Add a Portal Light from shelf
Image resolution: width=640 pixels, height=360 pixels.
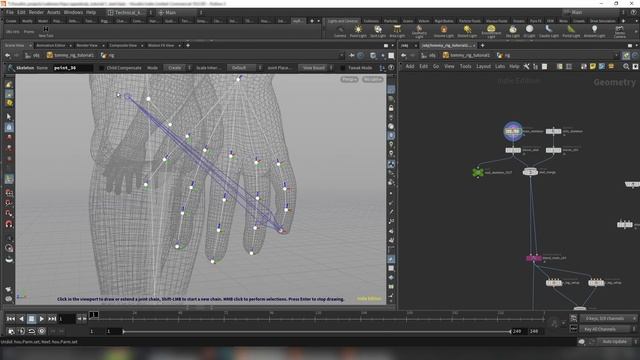tap(571, 31)
